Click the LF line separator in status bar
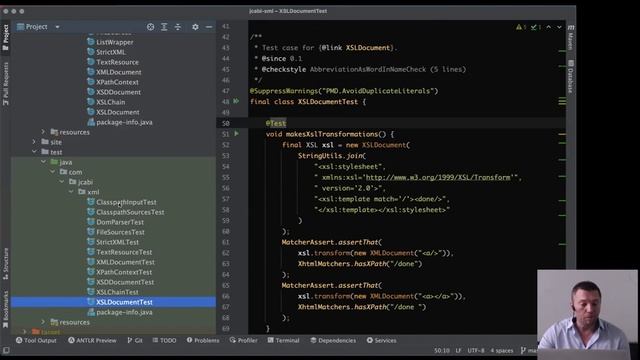Viewport: 640px width, 360px height. tap(459, 351)
